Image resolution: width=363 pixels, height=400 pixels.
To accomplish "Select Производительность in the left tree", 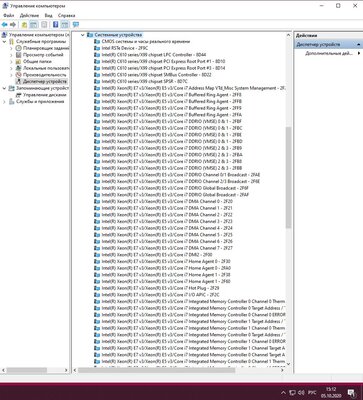I will click(44, 75).
